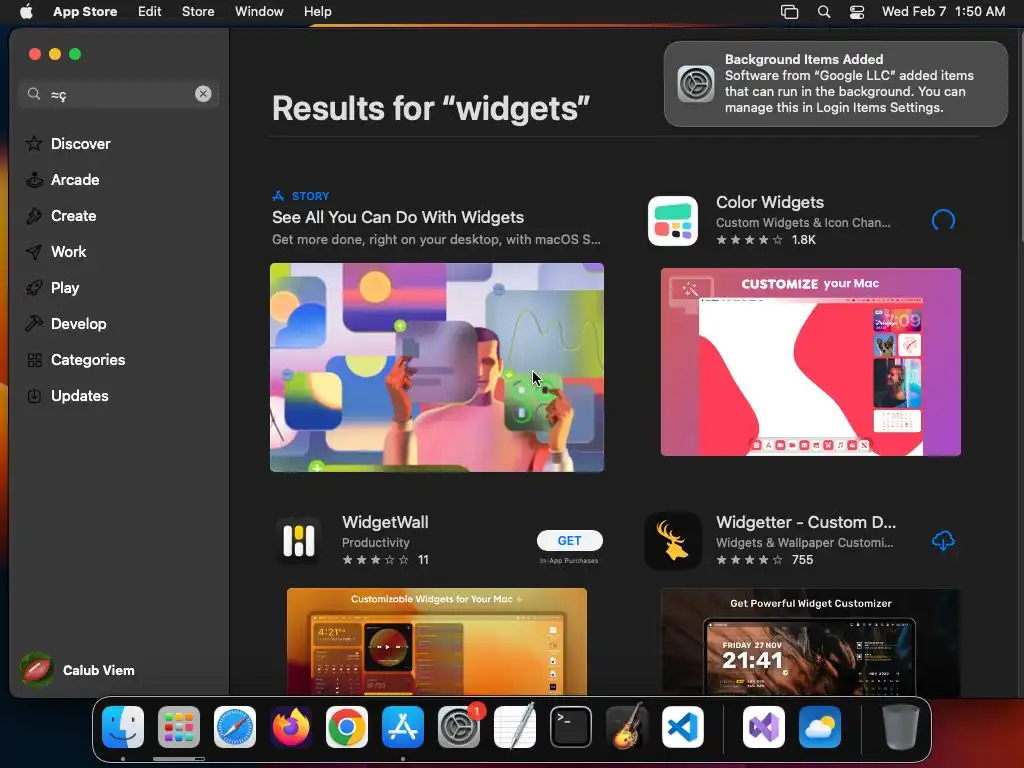The width and height of the screenshot is (1024, 768).
Task: Open the Edit menu
Action: (x=150, y=12)
